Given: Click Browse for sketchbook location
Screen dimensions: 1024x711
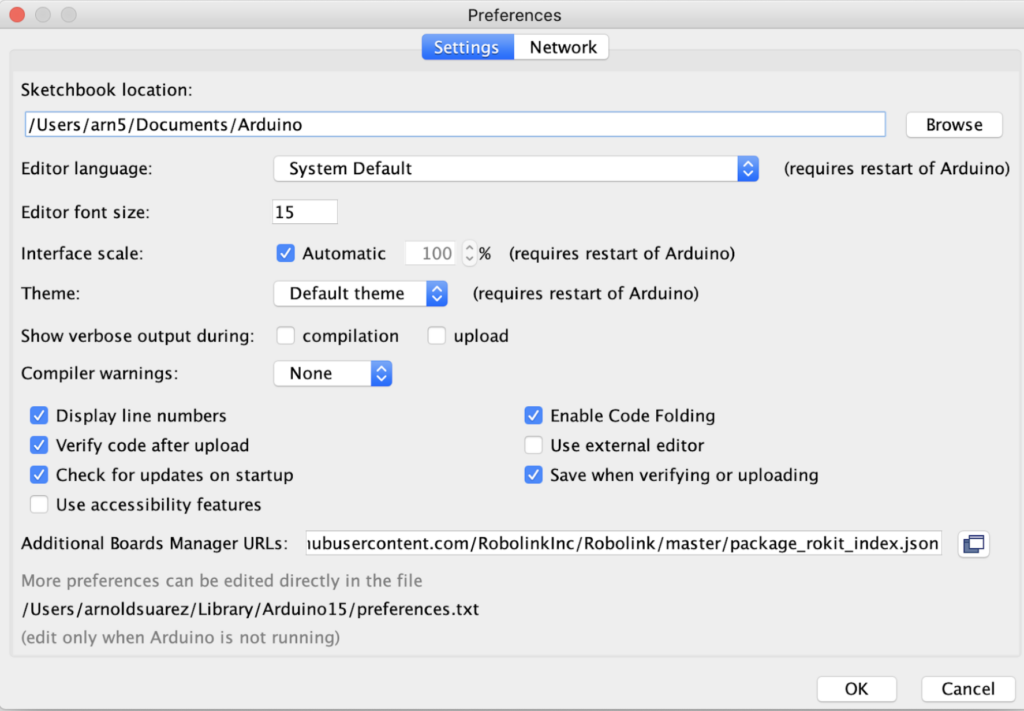Looking at the screenshot, I should (953, 125).
